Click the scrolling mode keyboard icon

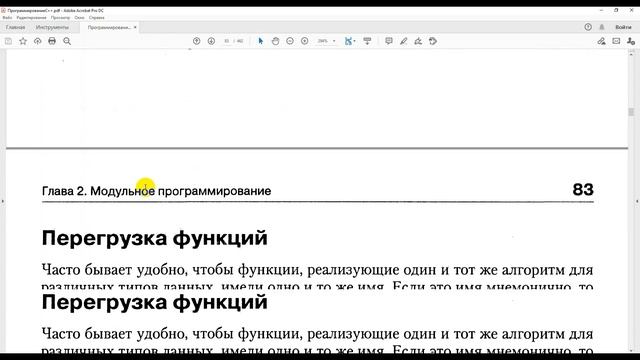pos(367,41)
